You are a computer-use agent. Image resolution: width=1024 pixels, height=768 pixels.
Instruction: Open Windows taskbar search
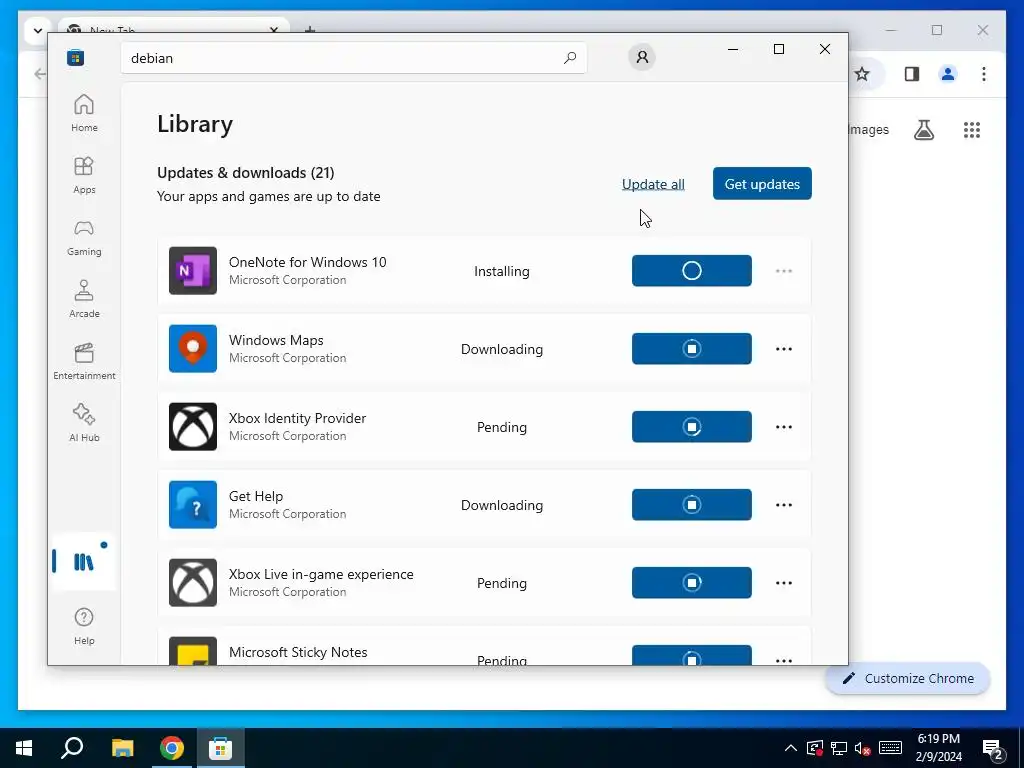[x=72, y=748]
